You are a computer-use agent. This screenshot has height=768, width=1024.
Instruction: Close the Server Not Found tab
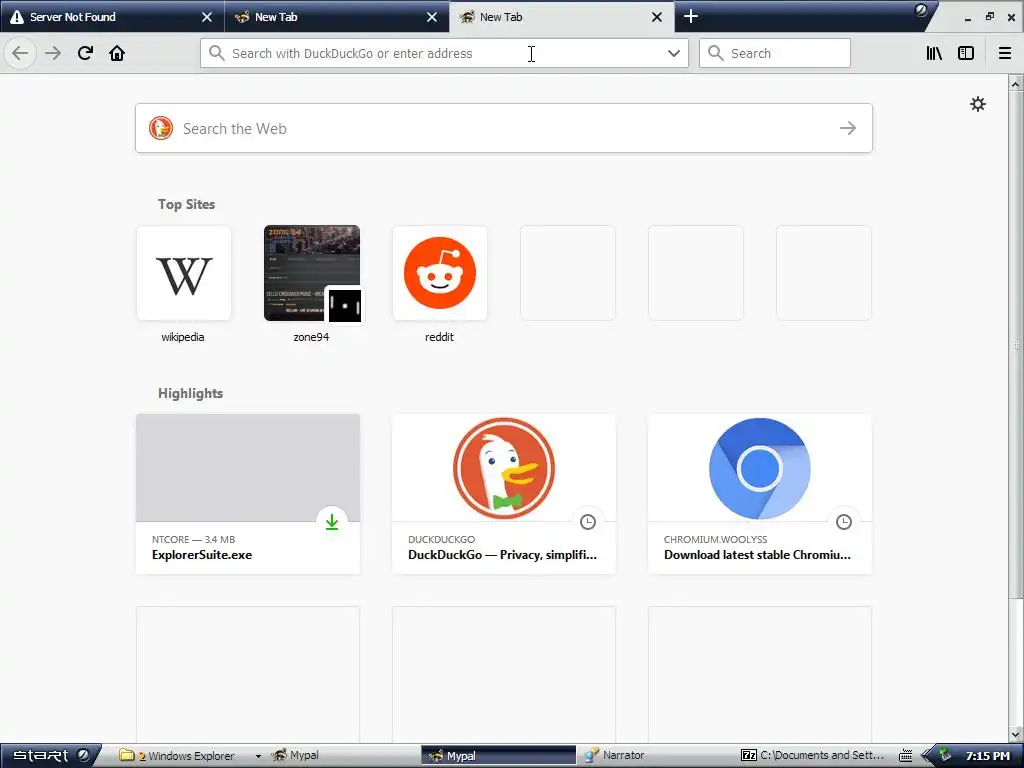[x=206, y=17]
